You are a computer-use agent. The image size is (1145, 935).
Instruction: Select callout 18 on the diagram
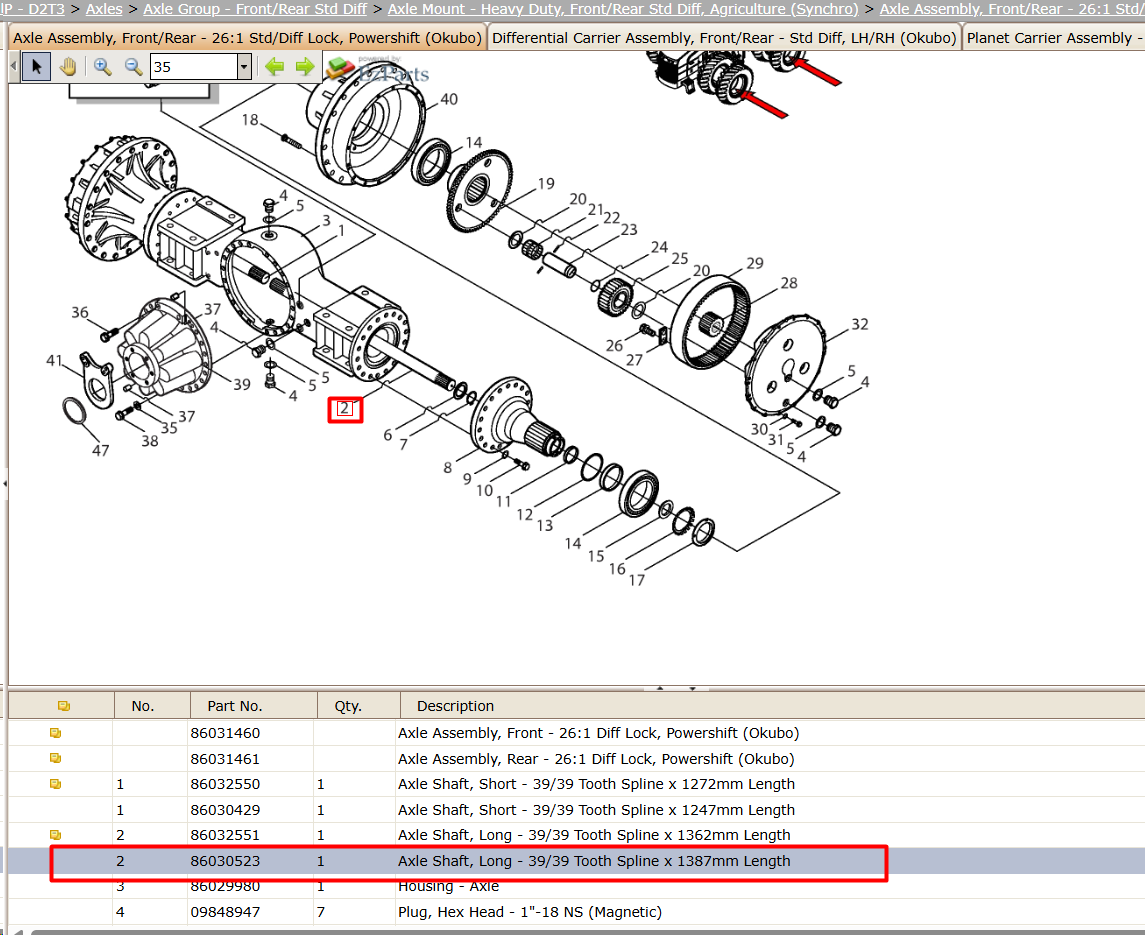[250, 119]
